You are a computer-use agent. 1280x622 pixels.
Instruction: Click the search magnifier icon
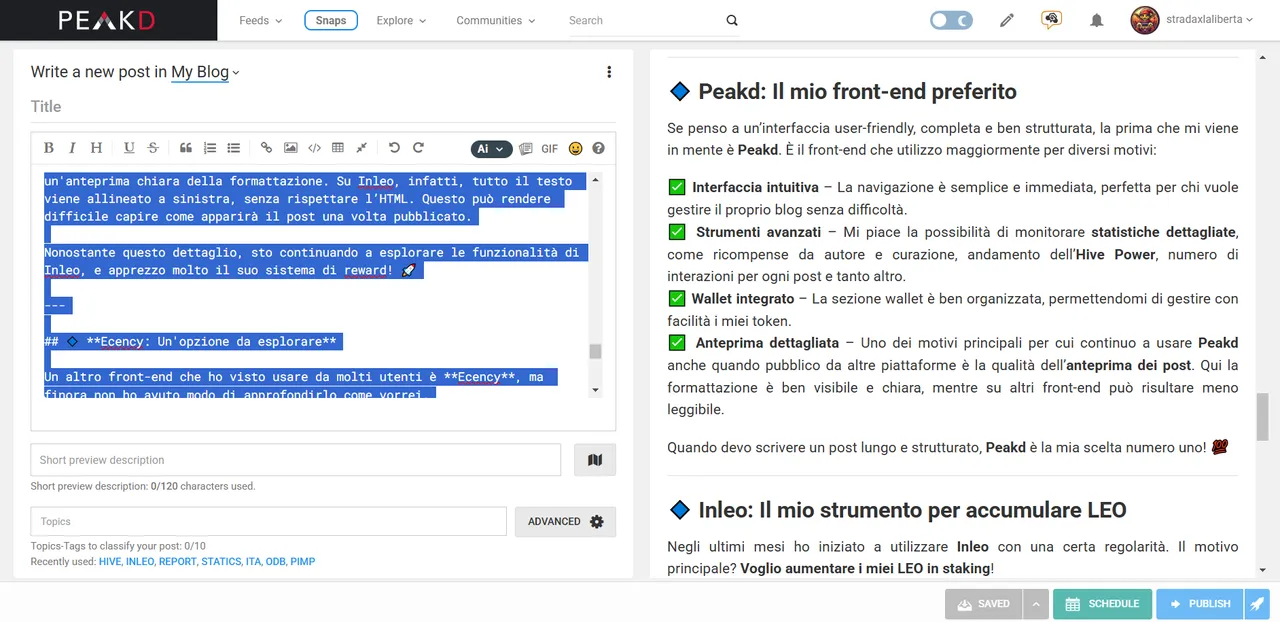point(732,20)
